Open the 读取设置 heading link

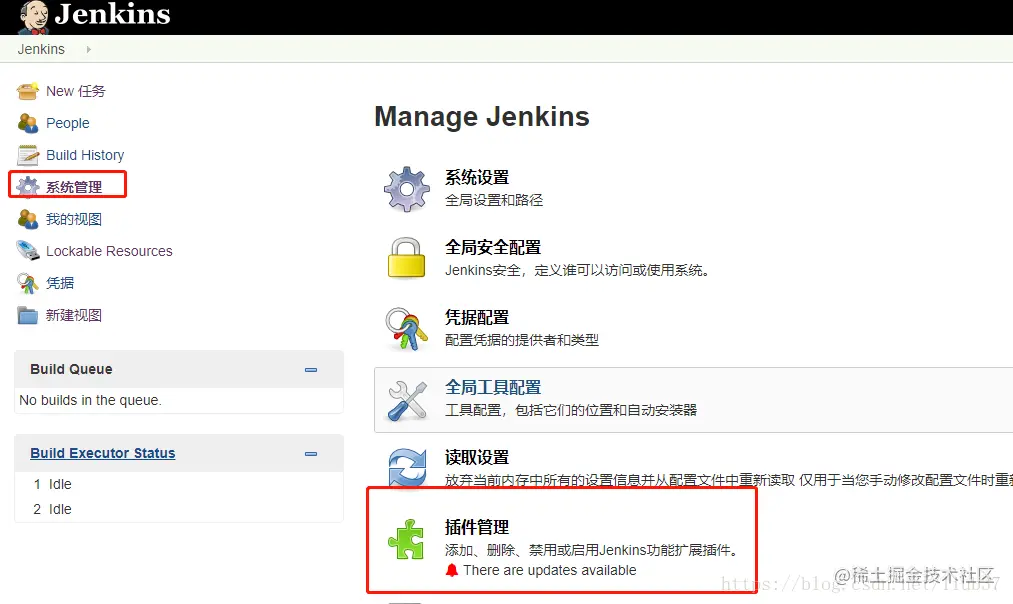click(x=477, y=457)
